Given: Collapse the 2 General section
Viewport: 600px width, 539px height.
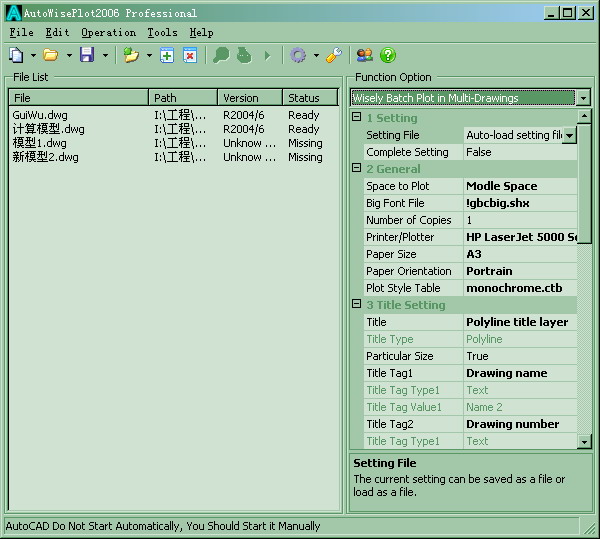Looking at the screenshot, I should click(x=357, y=168).
